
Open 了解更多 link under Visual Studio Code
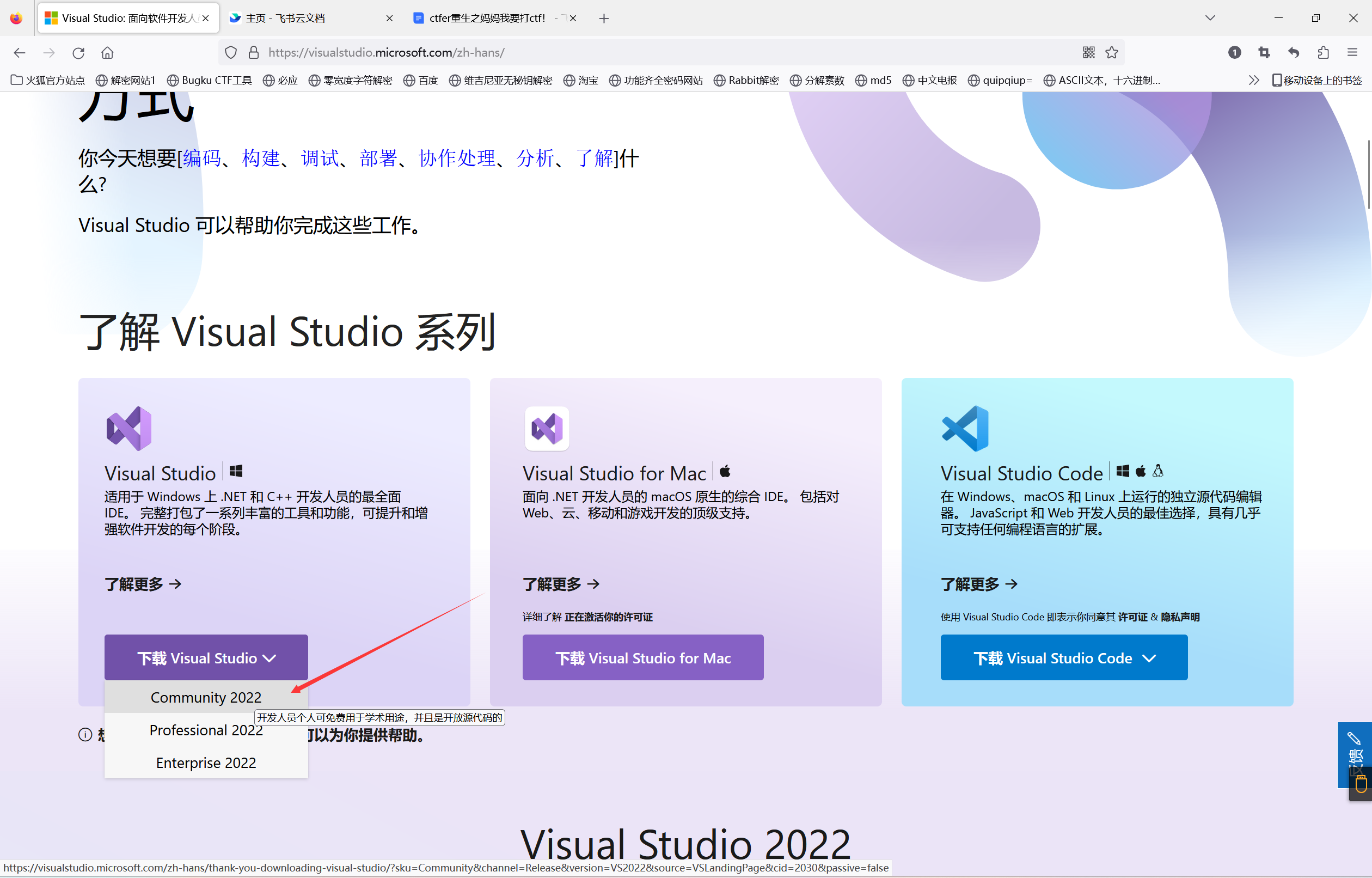[979, 584]
